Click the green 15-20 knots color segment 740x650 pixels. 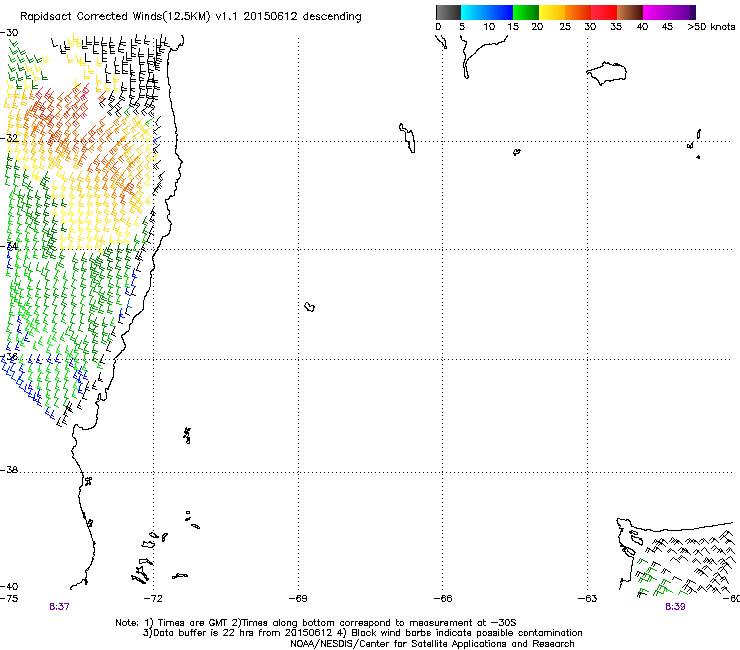point(526,12)
